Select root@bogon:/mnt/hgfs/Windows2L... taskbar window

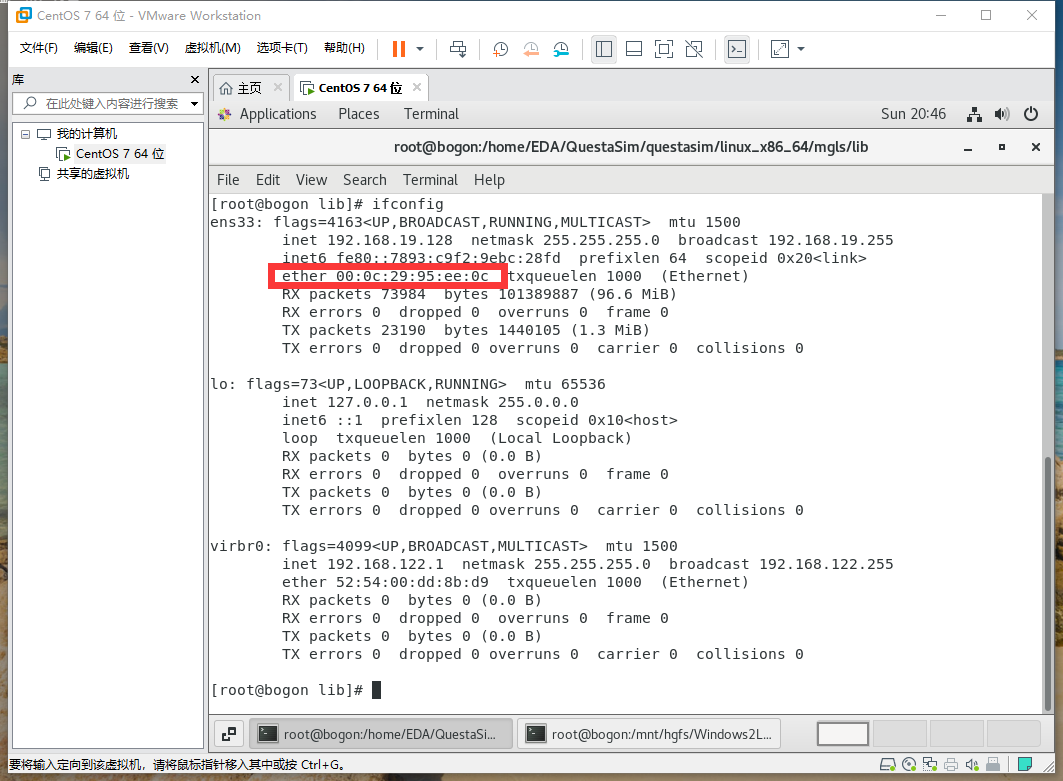pyautogui.click(x=649, y=734)
